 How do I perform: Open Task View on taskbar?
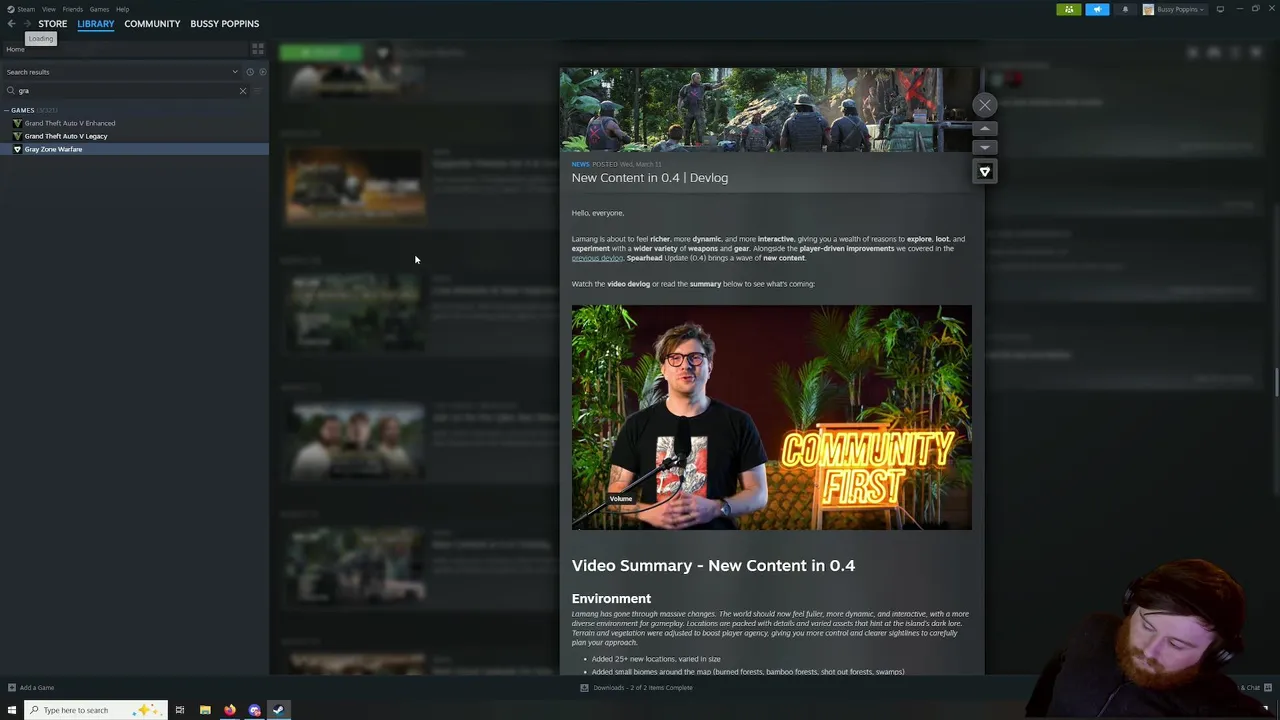pyautogui.click(x=180, y=710)
